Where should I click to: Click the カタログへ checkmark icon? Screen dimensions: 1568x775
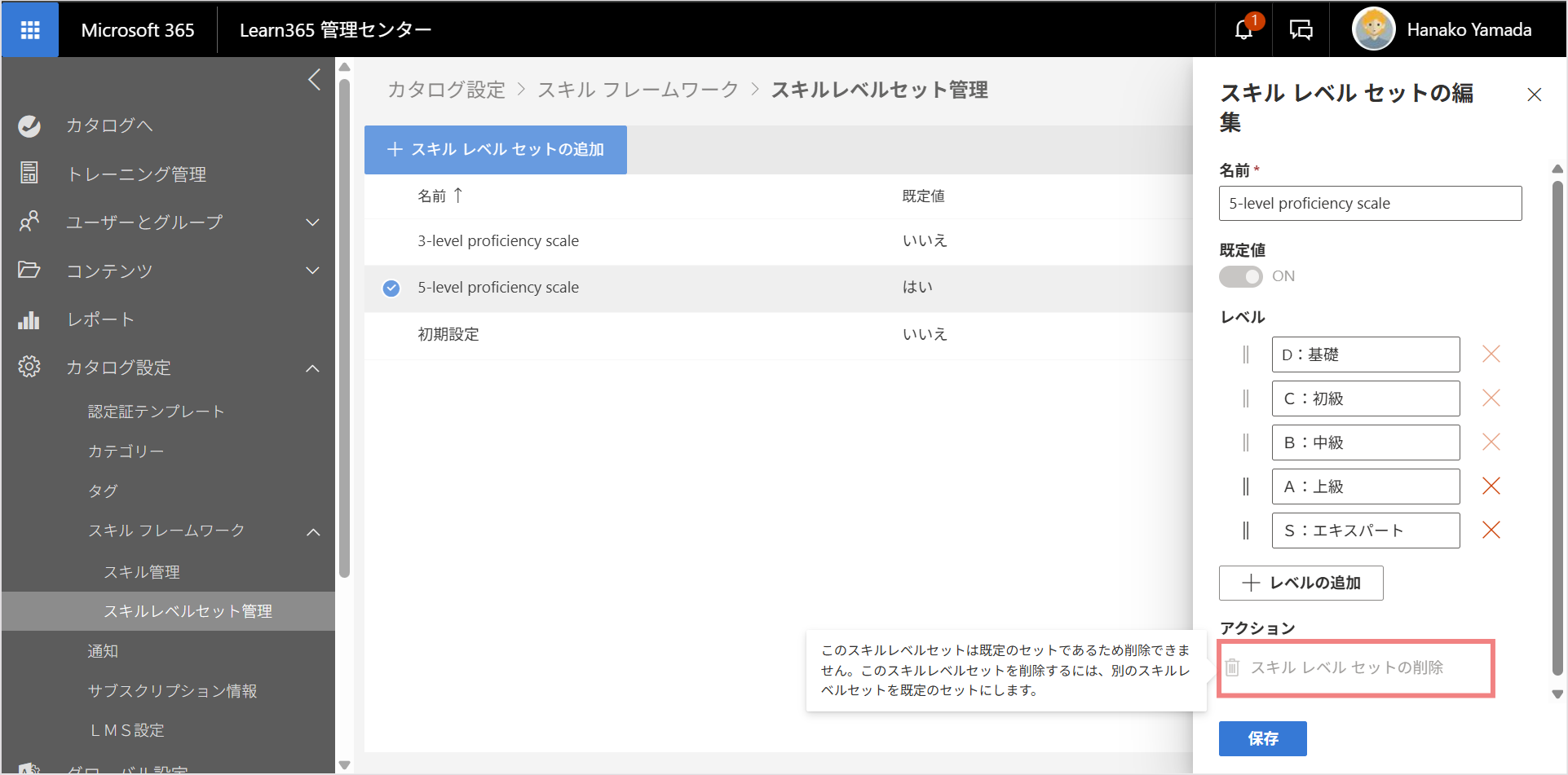pyautogui.click(x=29, y=125)
